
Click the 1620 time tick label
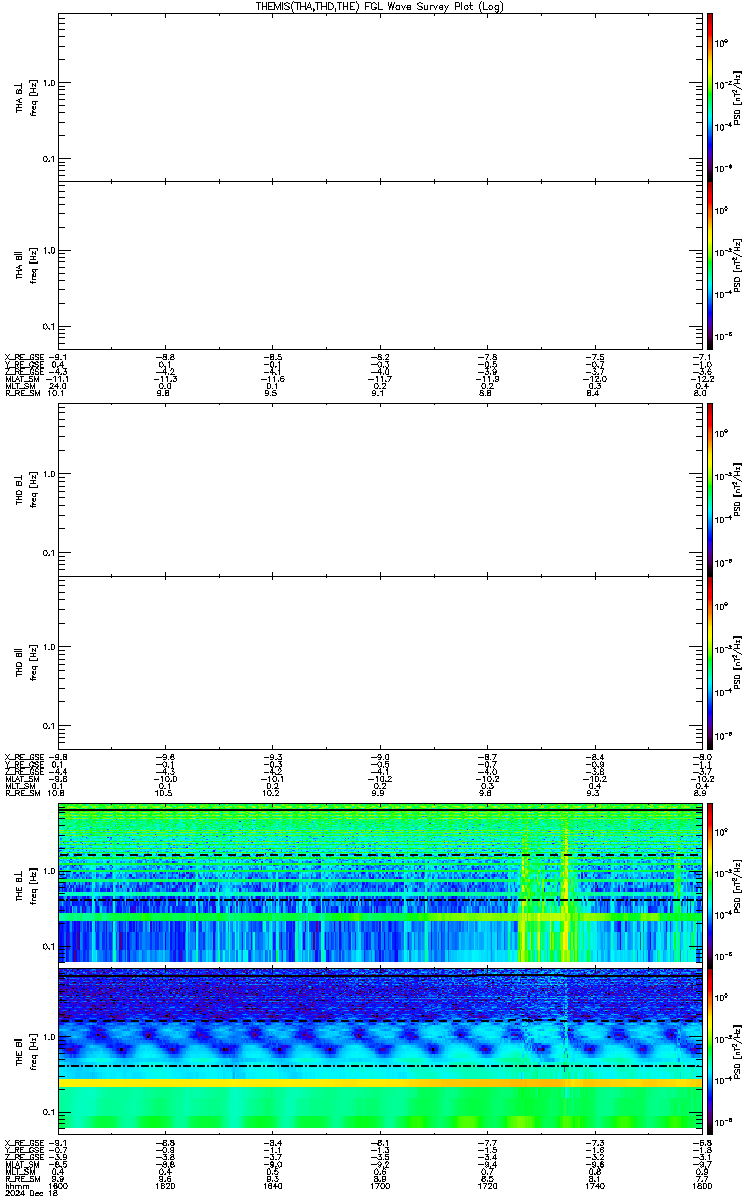(x=166, y=1186)
